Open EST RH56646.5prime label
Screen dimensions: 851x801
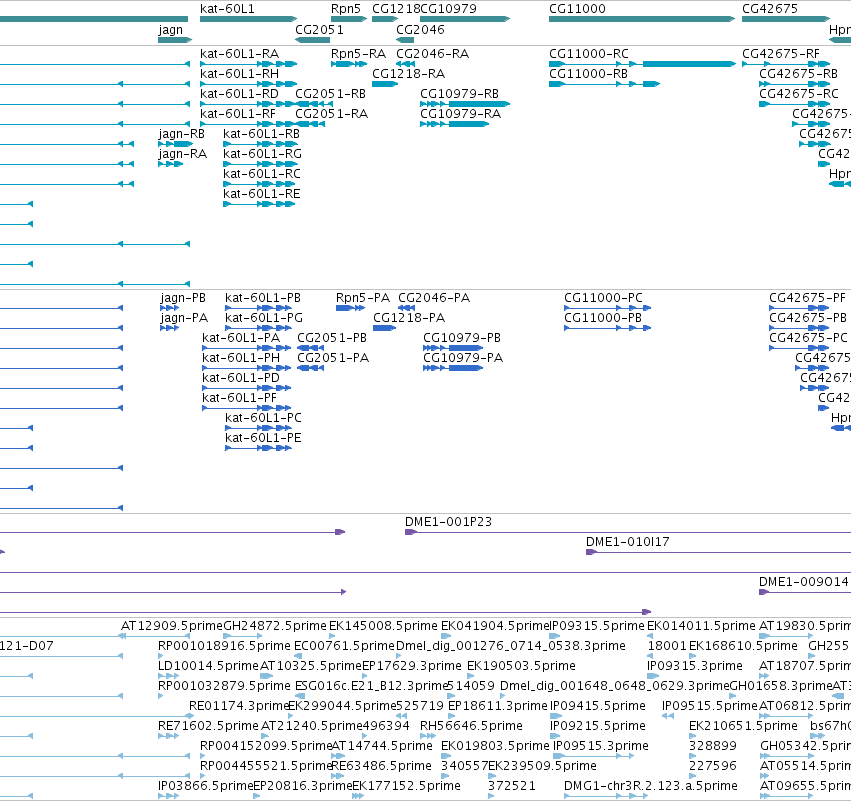pyautogui.click(x=471, y=726)
